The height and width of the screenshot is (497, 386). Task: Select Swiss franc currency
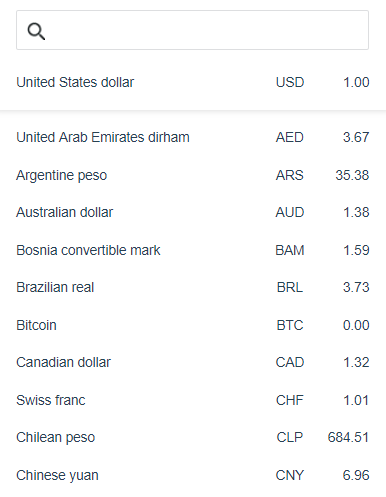click(x=193, y=400)
